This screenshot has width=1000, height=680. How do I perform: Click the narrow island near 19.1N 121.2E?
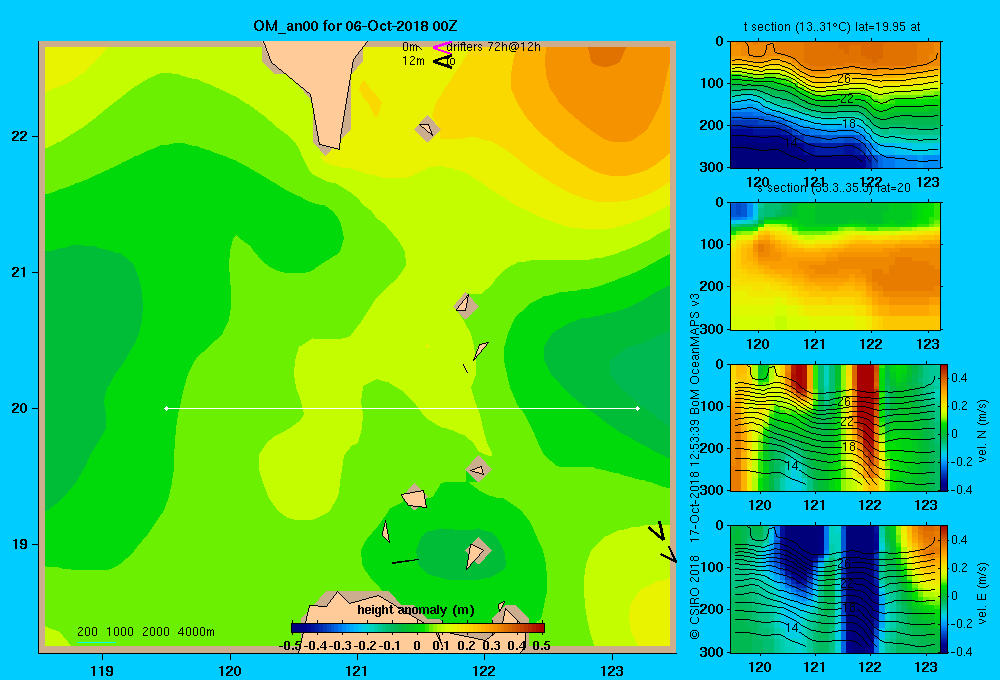[386, 531]
